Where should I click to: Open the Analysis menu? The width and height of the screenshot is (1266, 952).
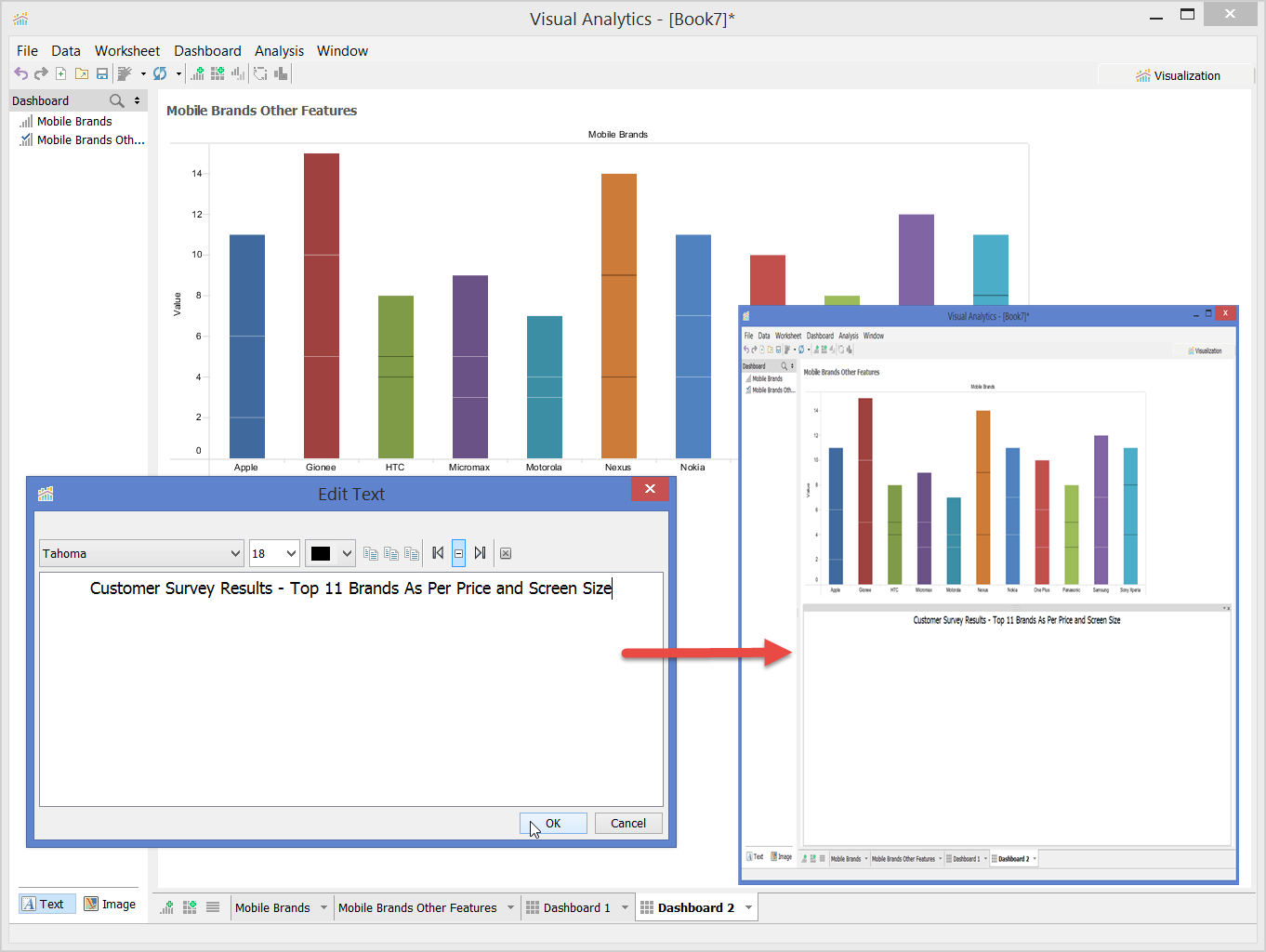pos(279,51)
